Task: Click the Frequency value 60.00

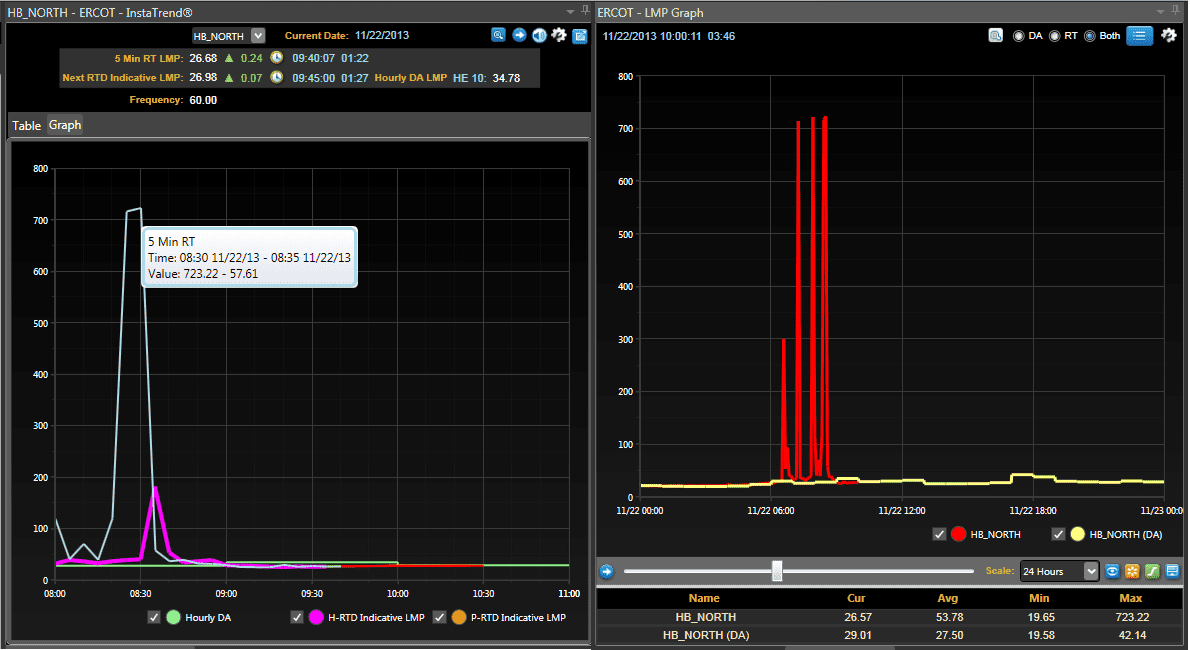Action: tap(203, 100)
